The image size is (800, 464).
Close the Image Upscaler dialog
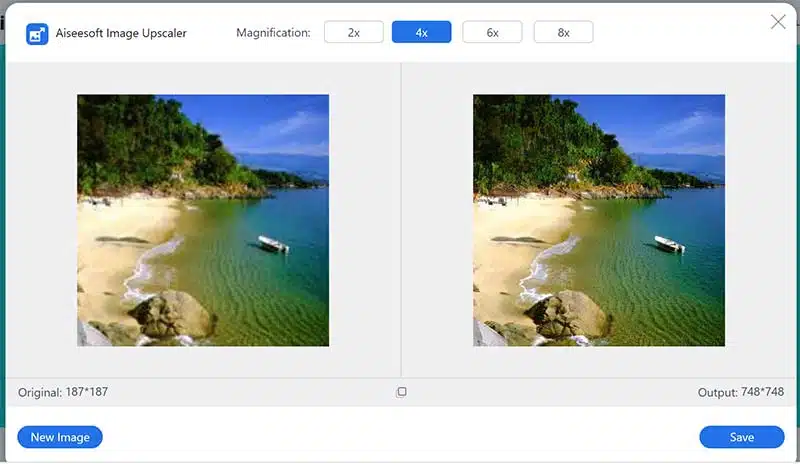778,22
